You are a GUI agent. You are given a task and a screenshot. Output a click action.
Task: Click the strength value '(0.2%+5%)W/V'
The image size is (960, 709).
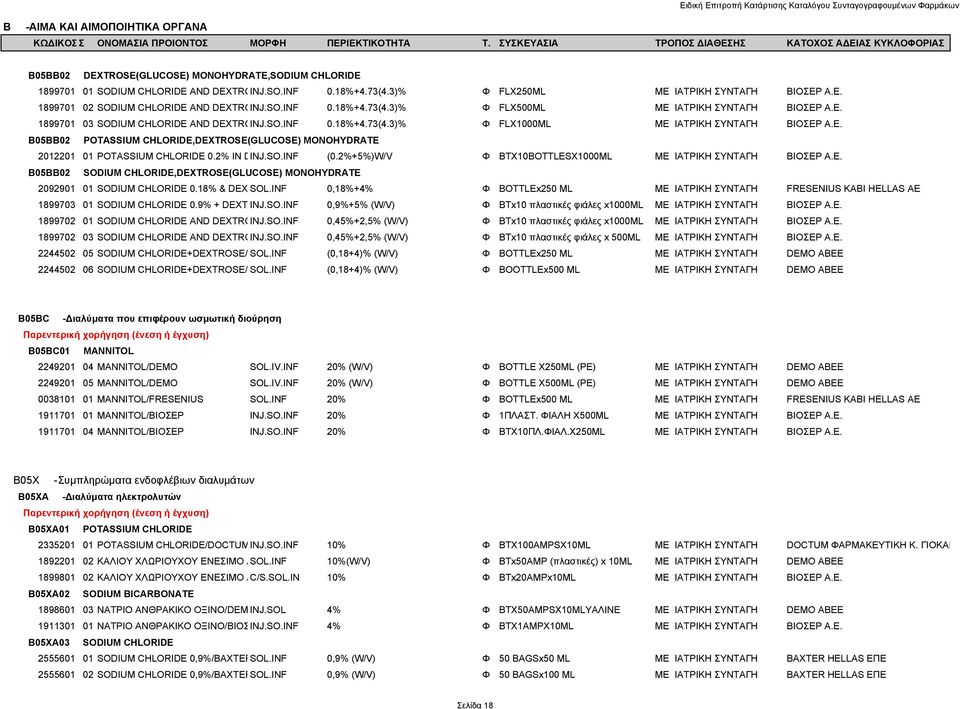coord(359,157)
